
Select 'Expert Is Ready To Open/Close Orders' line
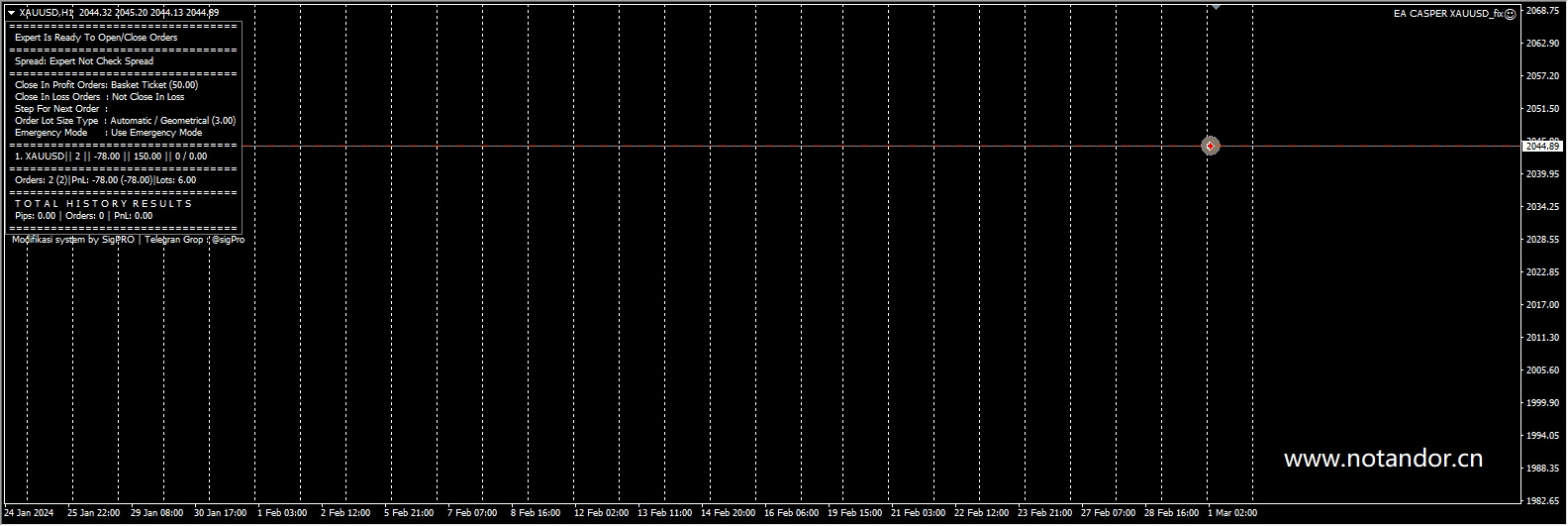tap(96, 38)
